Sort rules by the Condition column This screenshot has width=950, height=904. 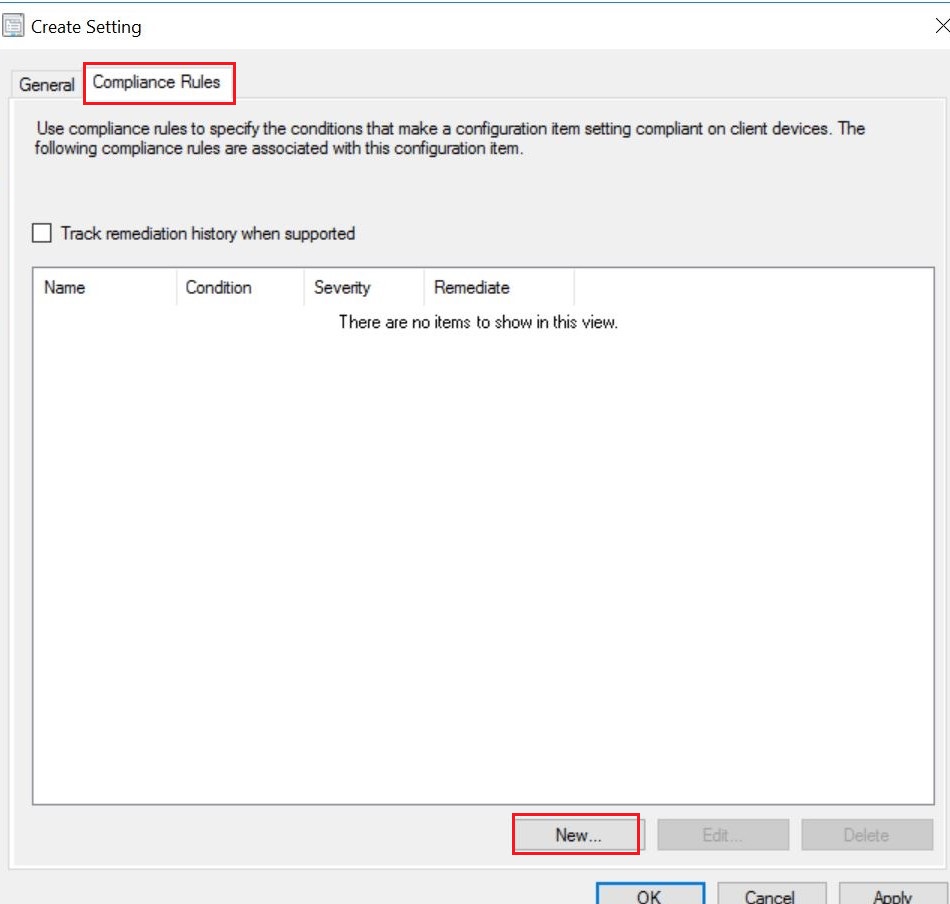[x=239, y=287]
